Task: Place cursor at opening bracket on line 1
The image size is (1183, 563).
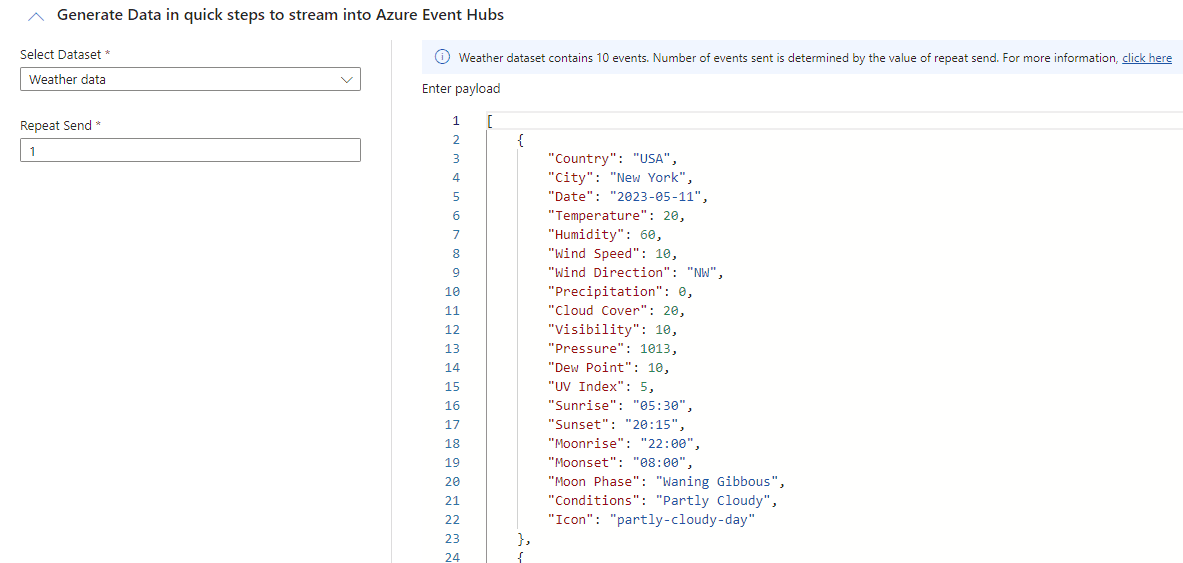Action: (x=490, y=121)
